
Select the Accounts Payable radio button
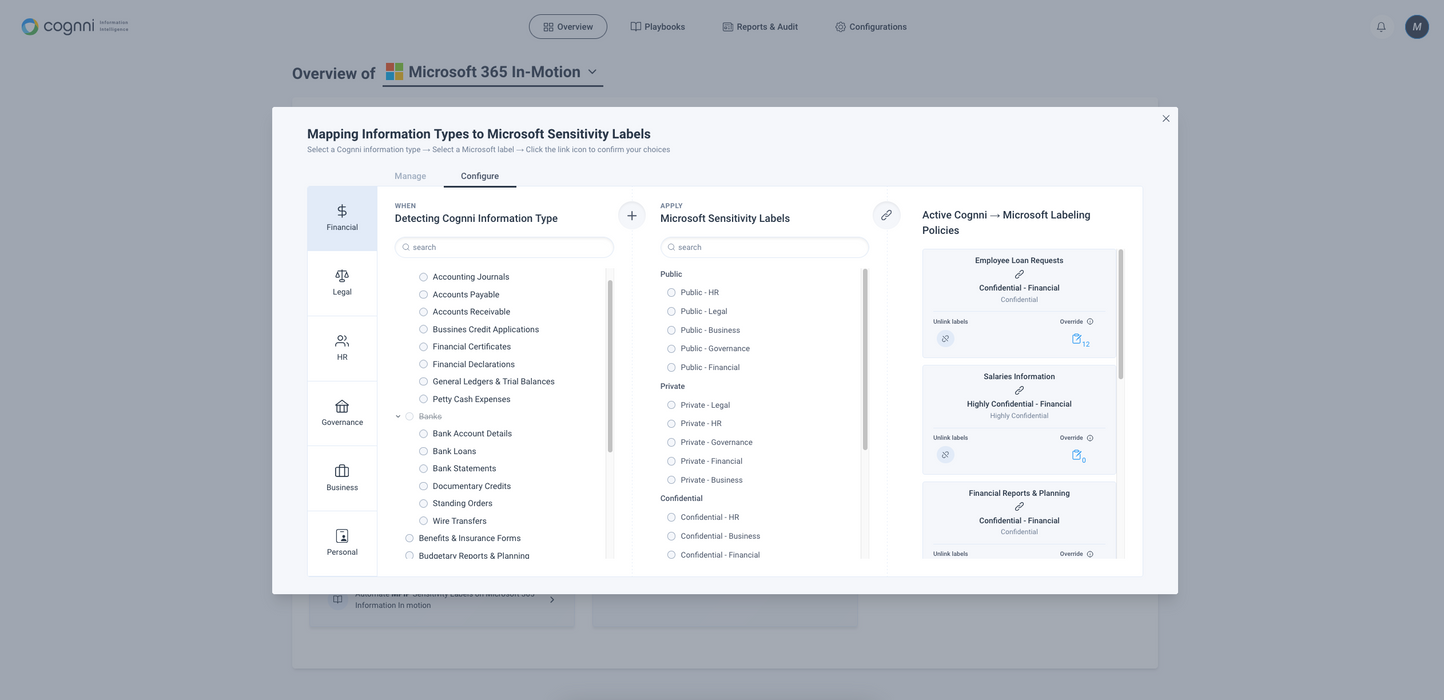[423, 295]
